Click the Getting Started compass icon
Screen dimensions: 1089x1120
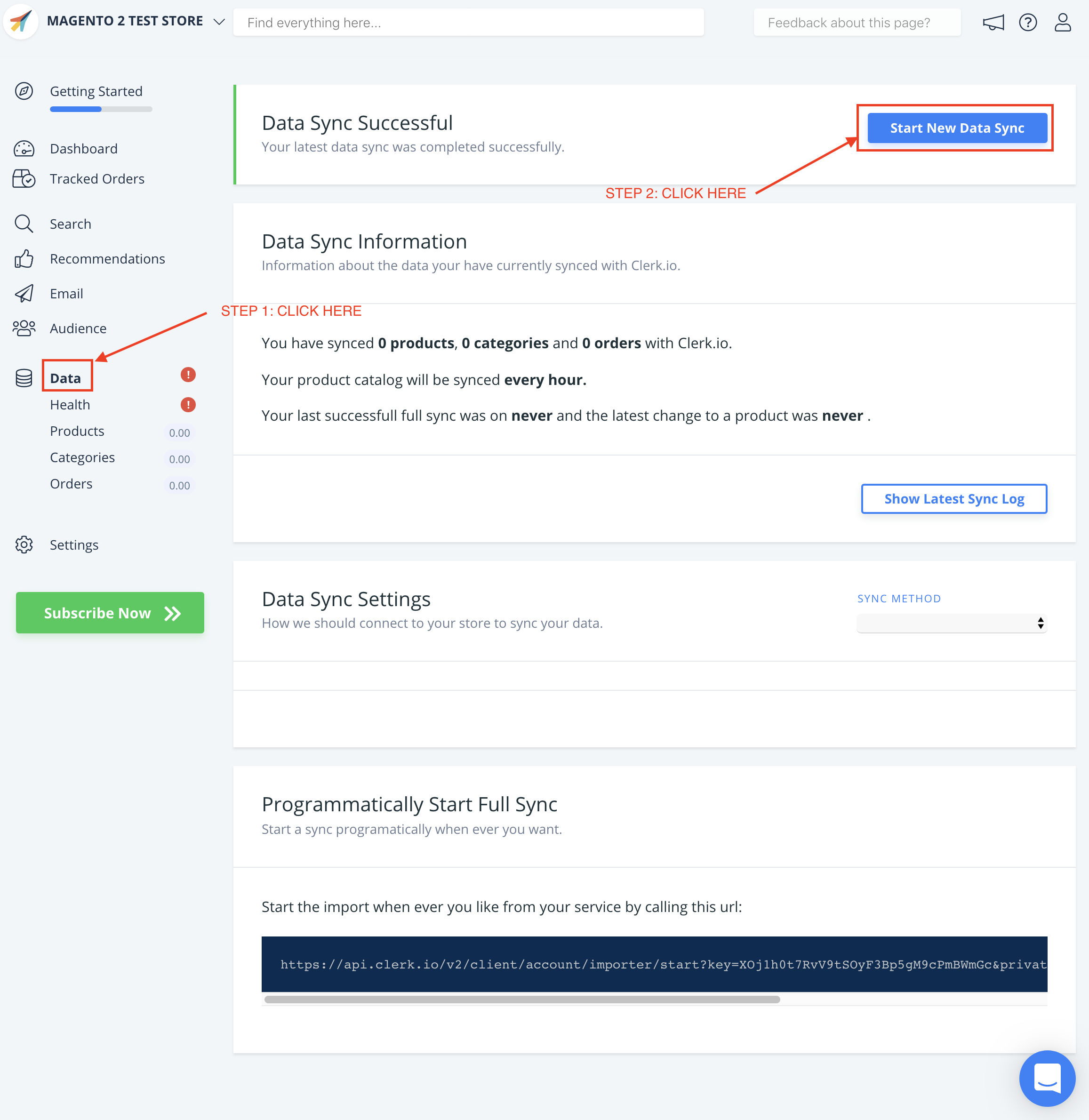(x=24, y=91)
